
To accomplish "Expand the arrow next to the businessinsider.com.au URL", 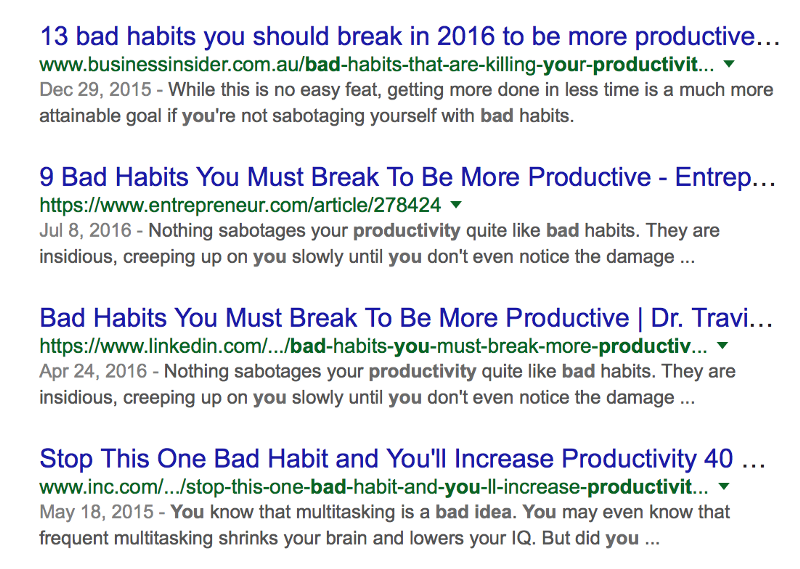I will (729, 64).
